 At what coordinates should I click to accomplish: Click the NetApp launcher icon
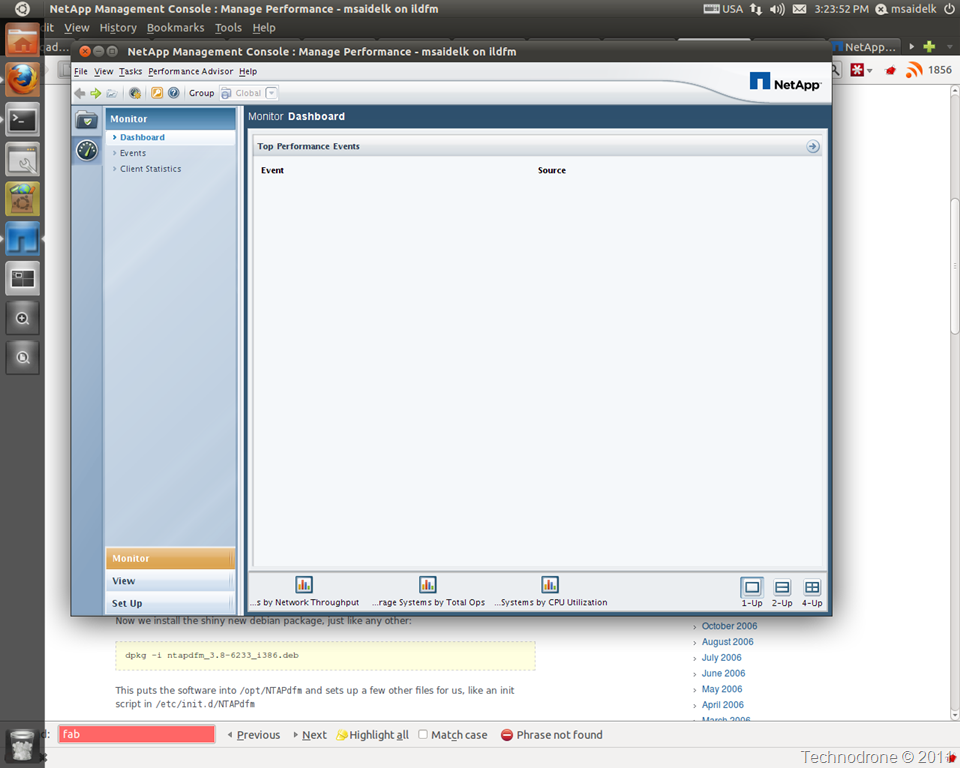click(x=22, y=239)
